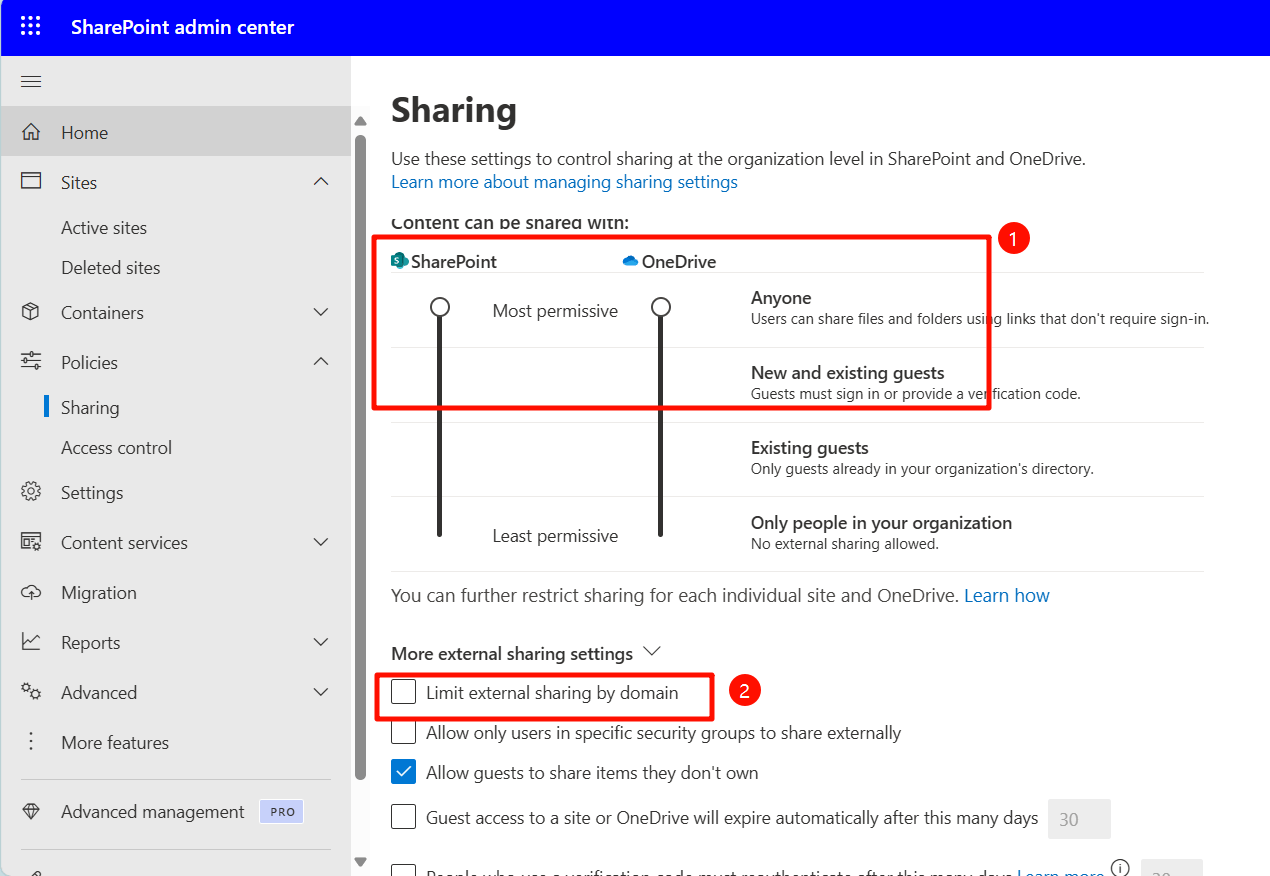The height and width of the screenshot is (876, 1270).
Task: Click the hamburger menu icon
Action: pos(32,82)
